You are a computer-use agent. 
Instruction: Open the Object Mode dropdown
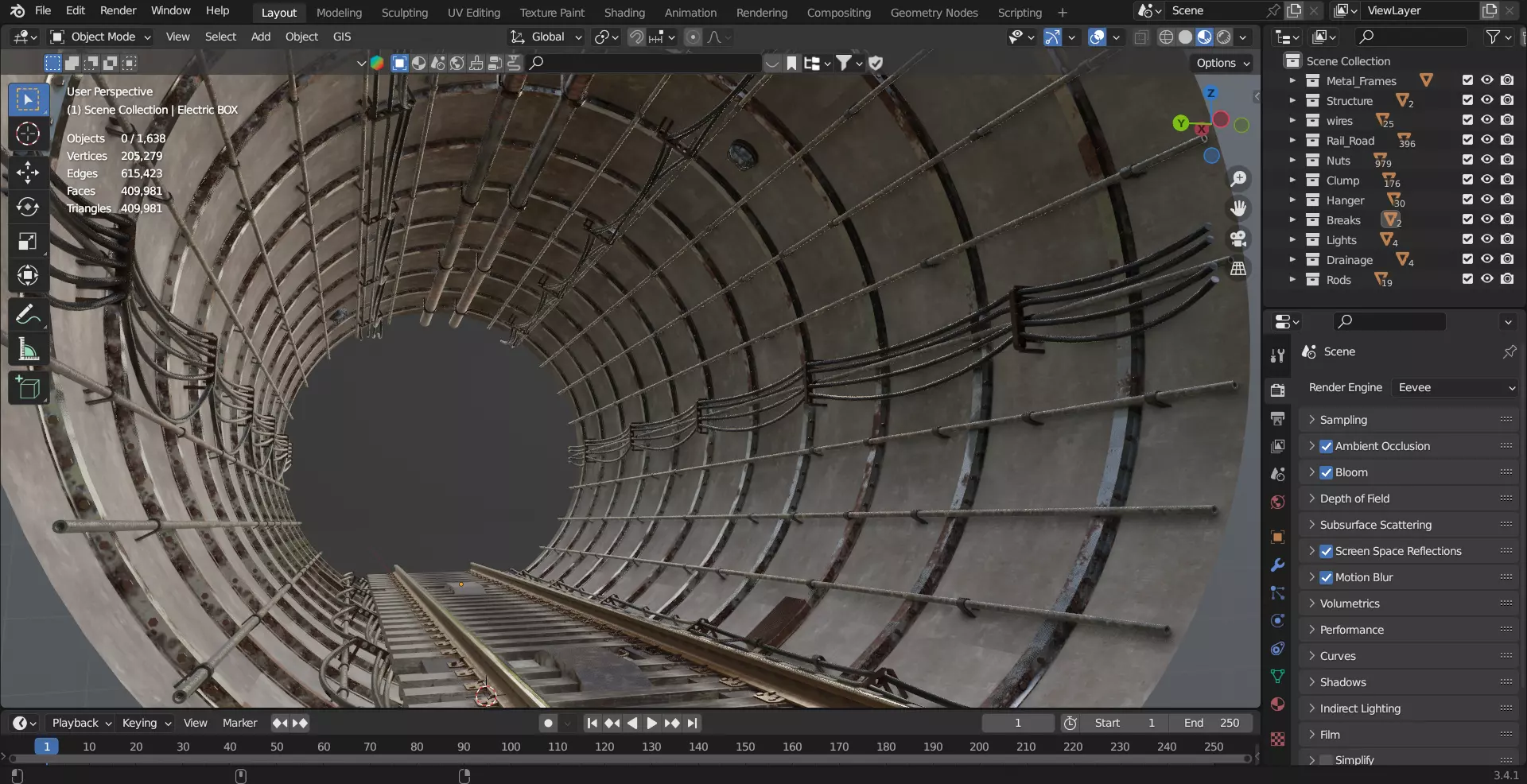pyautogui.click(x=100, y=37)
